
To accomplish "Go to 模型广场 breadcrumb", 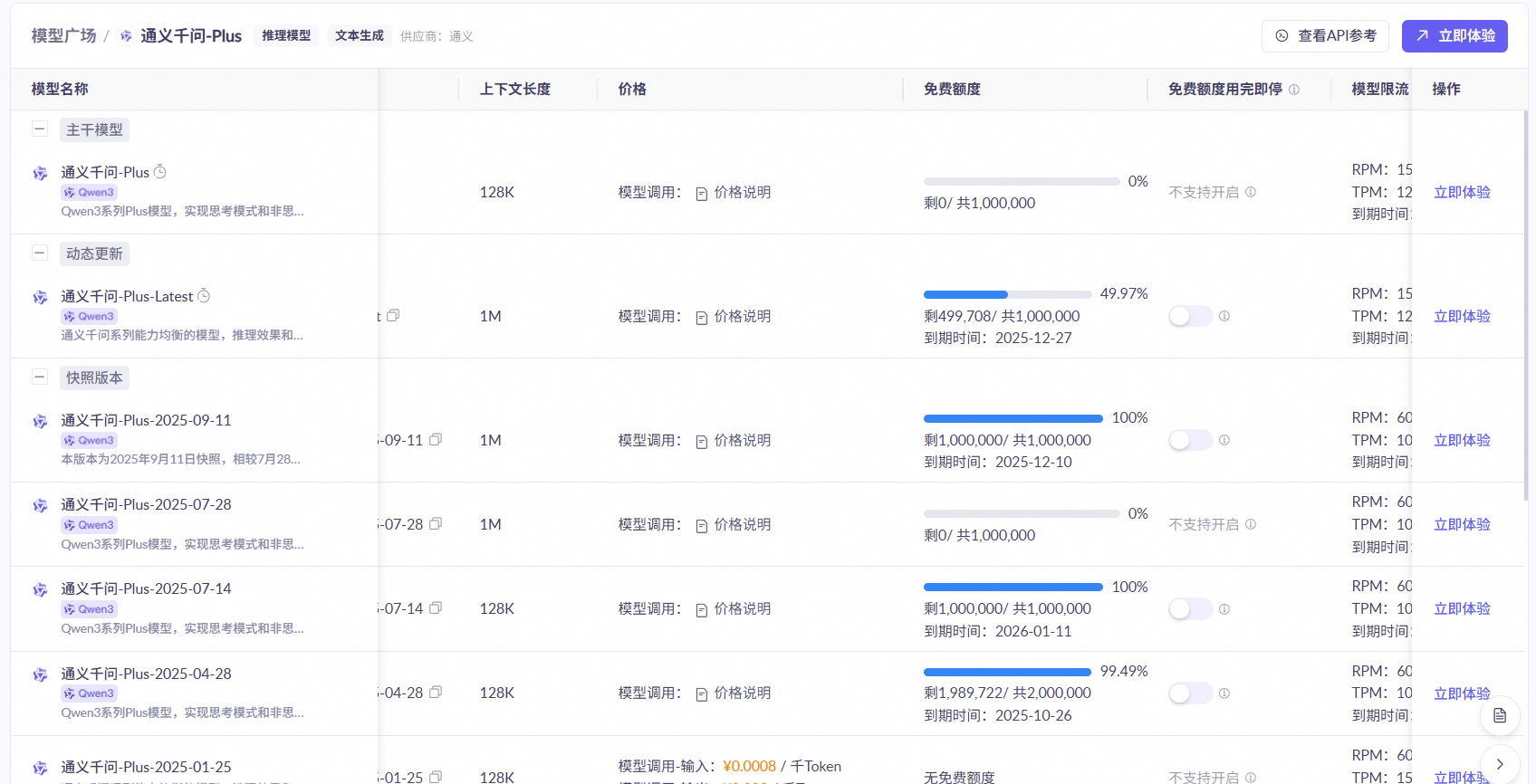I will click(x=63, y=35).
